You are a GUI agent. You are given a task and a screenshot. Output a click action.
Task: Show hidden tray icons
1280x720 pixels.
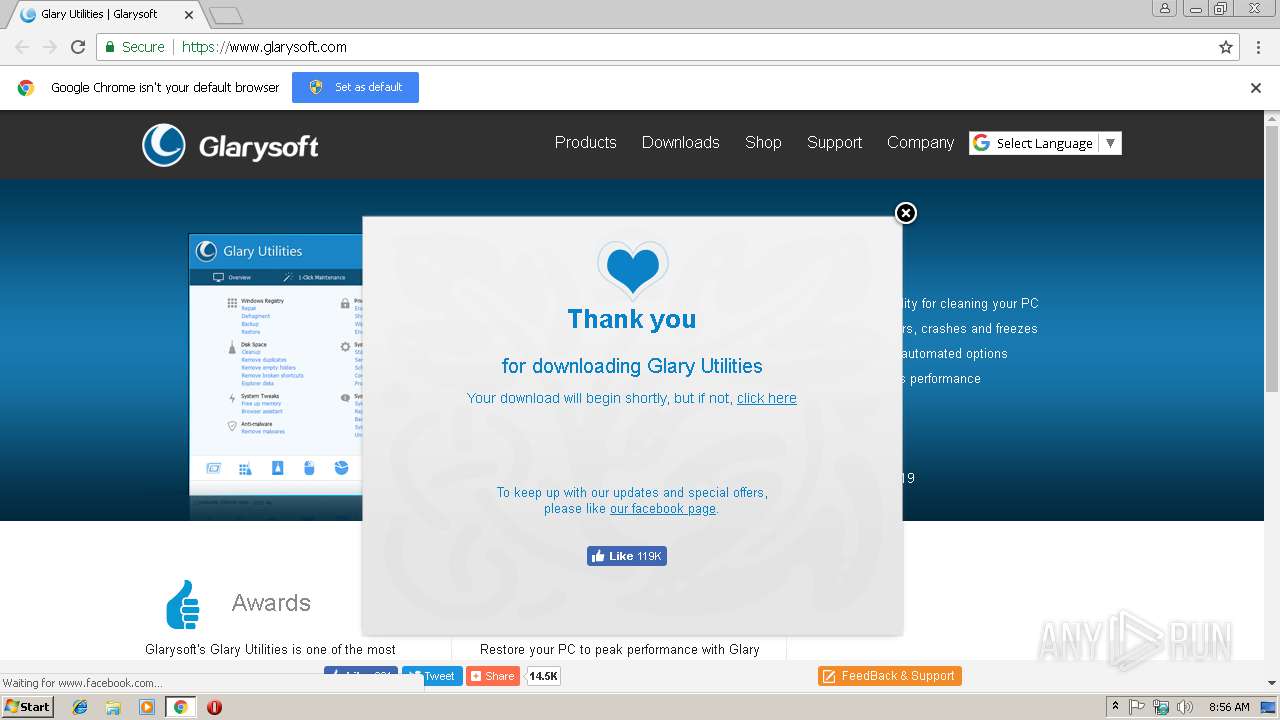1115,707
